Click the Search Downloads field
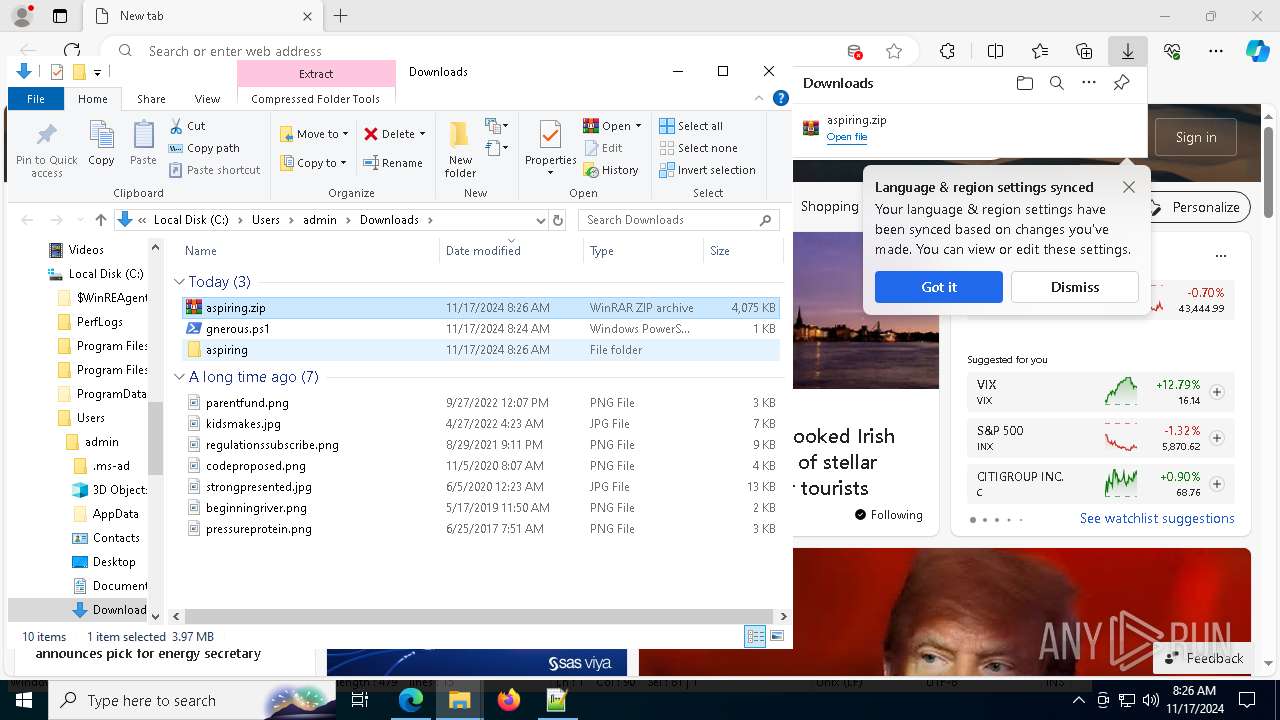This screenshot has width=1280, height=720. pyautogui.click(x=678, y=220)
